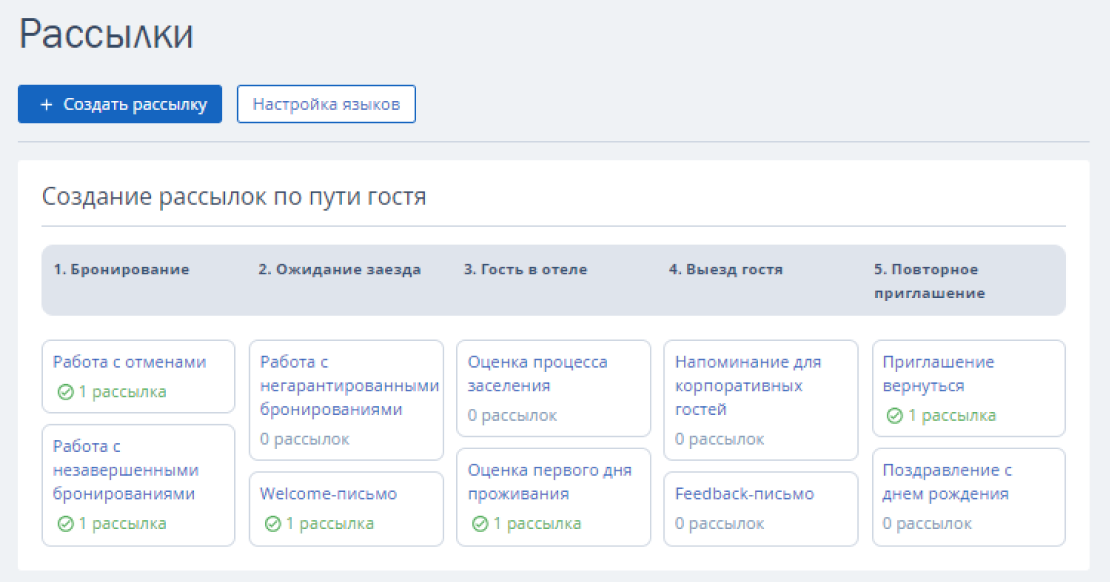Click 0 рассылок under Напоминание для корпоративных гостей
The image size is (1110, 582).
[x=719, y=439]
